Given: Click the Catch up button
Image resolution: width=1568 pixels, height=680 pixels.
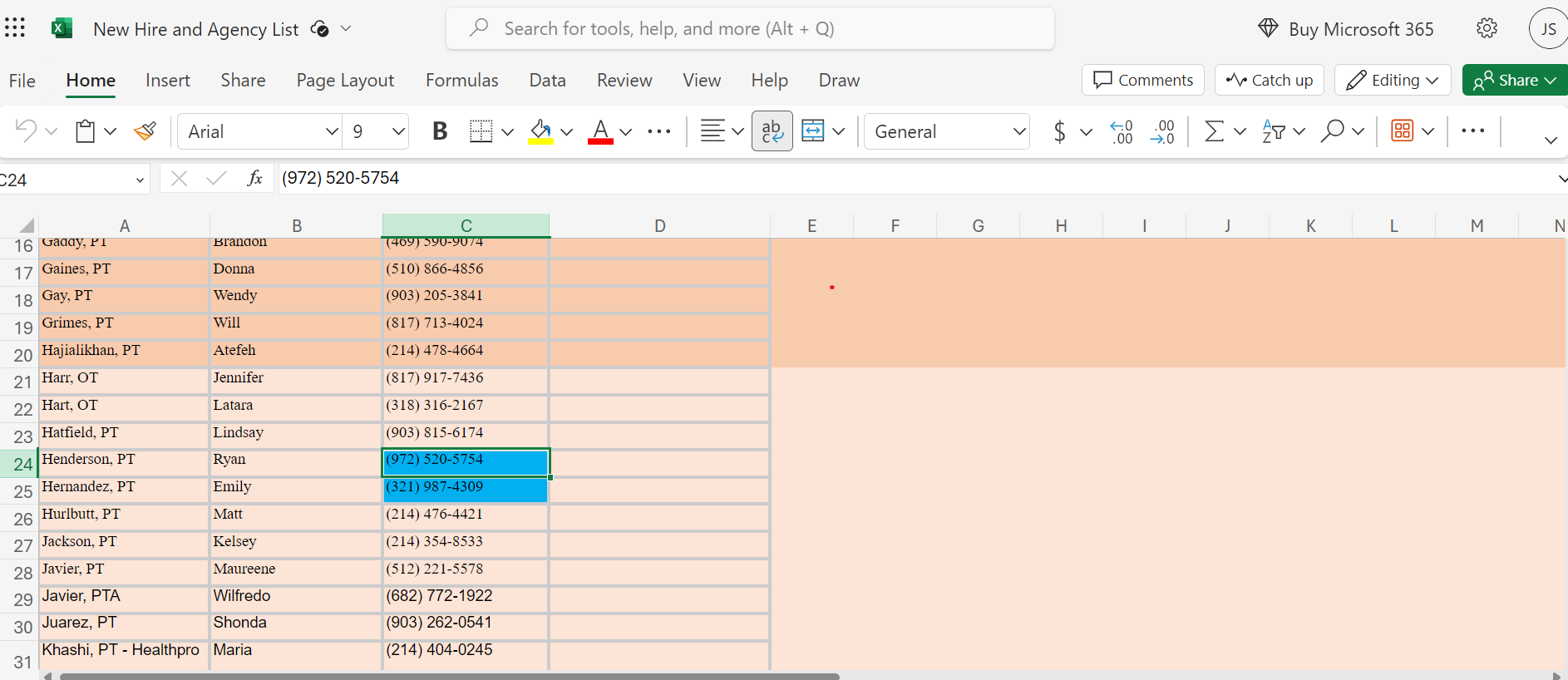Looking at the screenshot, I should (x=1269, y=80).
